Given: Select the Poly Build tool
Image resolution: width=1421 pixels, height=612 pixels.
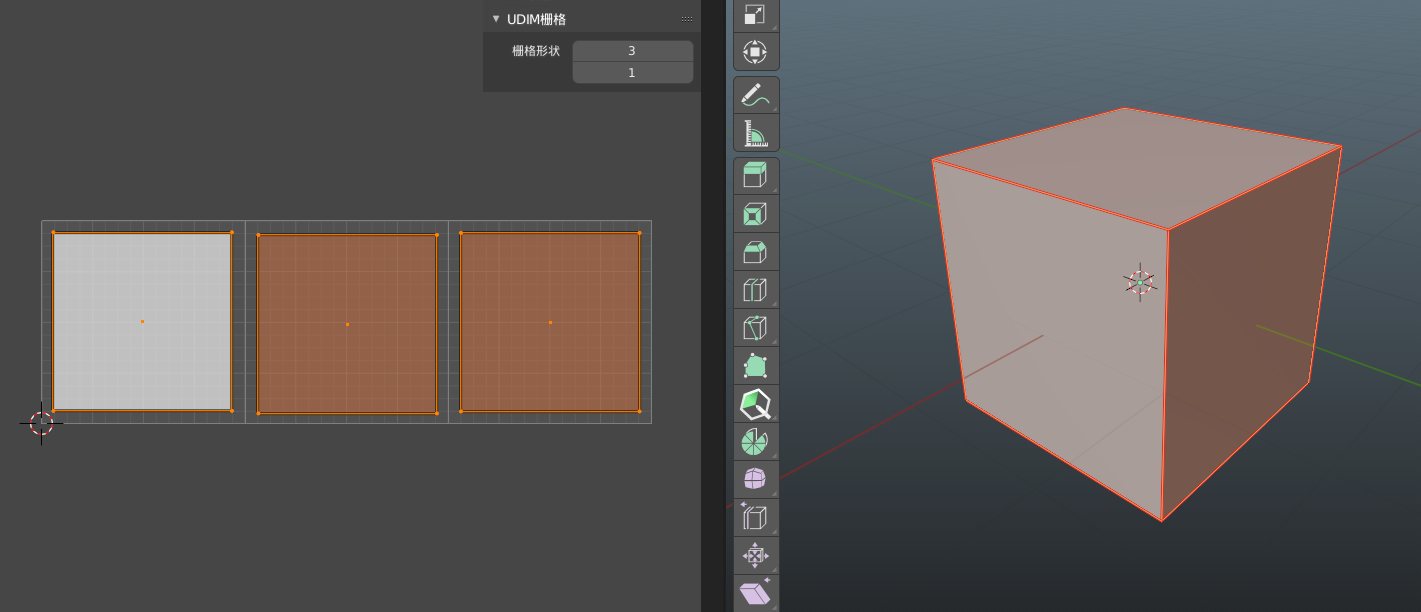Looking at the screenshot, I should tap(755, 365).
